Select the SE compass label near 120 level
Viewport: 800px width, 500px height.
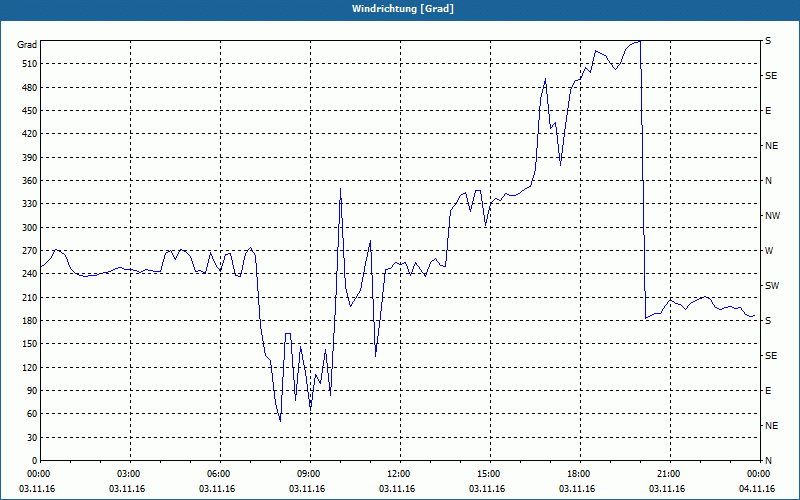click(771, 356)
